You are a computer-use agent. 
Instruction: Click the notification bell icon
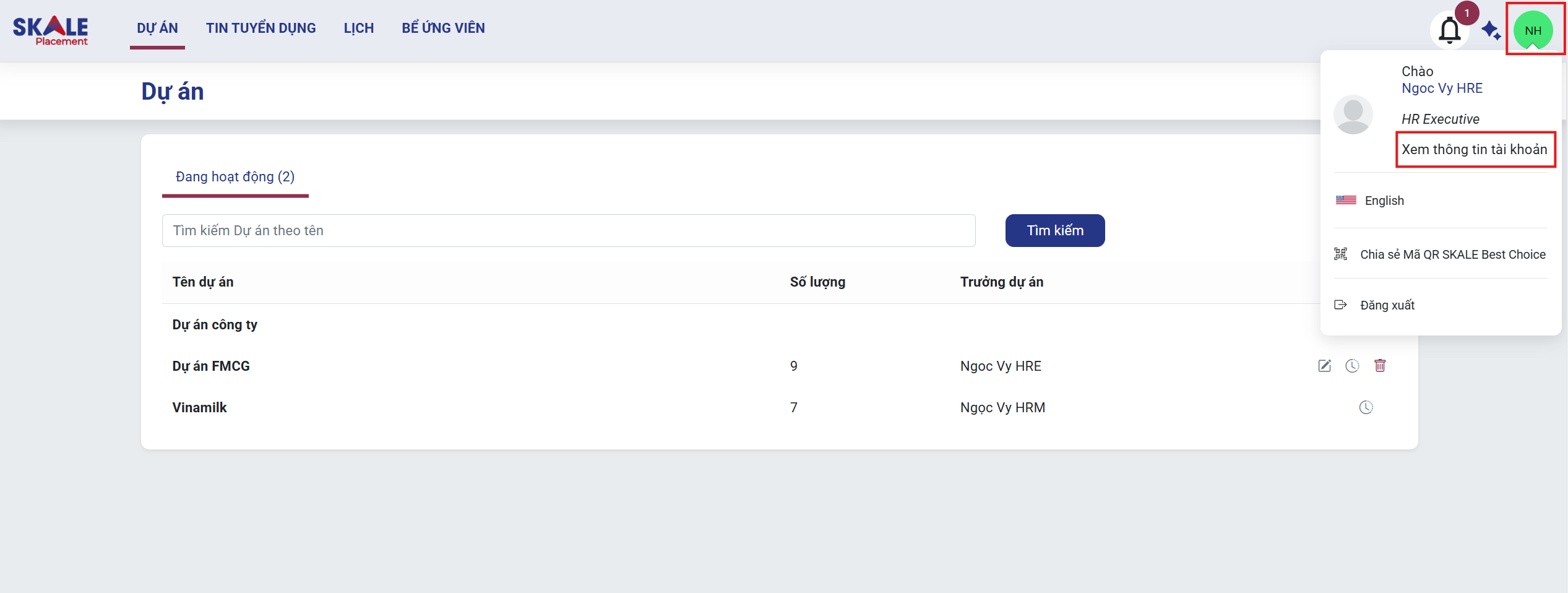click(x=1449, y=30)
